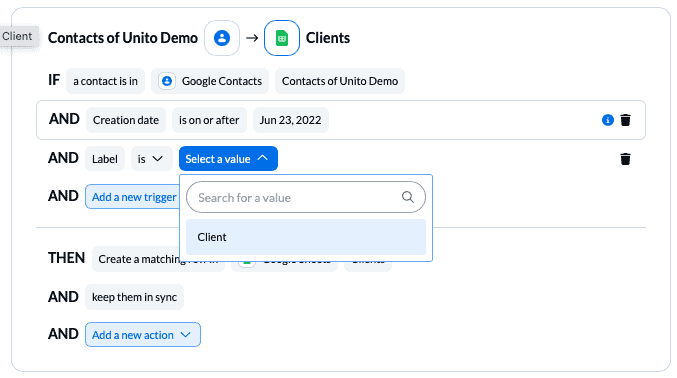Click the Label field chip

(x=105, y=159)
